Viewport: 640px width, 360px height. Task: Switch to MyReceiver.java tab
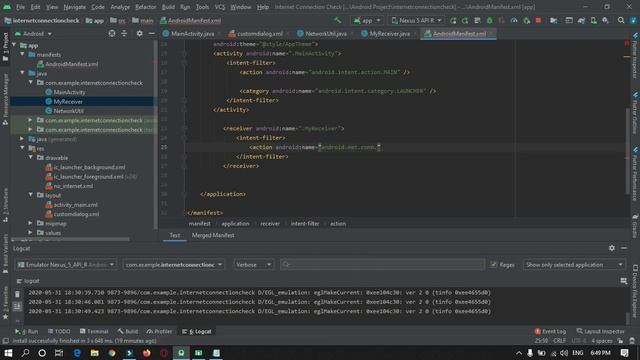pos(389,33)
